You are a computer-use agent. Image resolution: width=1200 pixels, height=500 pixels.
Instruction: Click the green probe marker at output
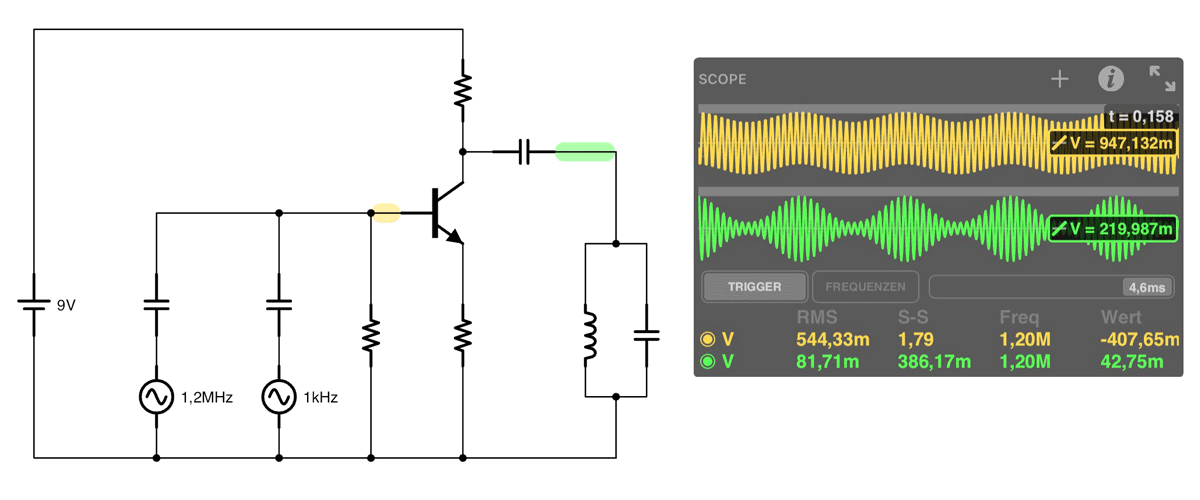(x=584, y=152)
